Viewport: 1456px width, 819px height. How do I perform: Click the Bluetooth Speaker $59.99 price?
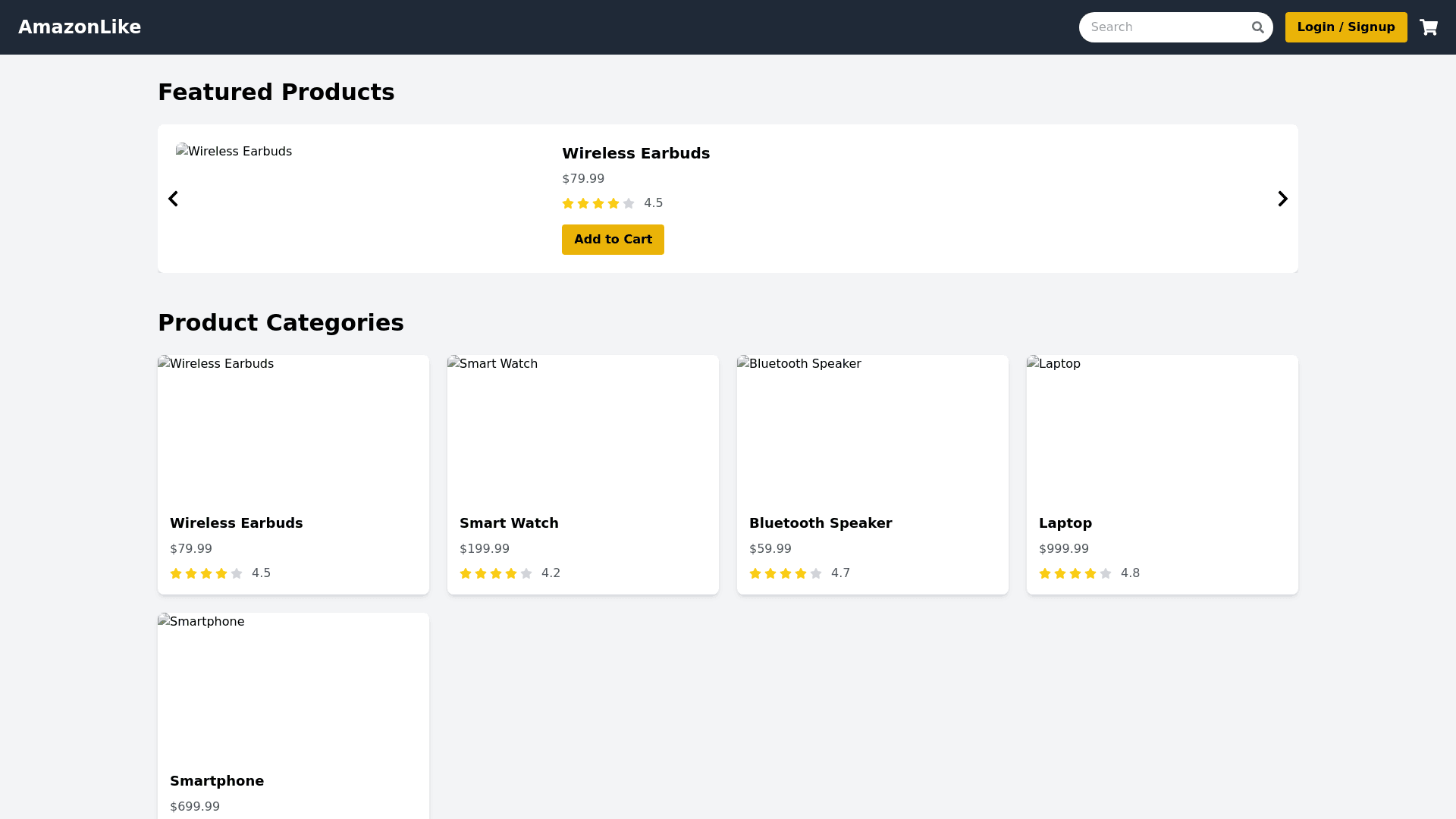(770, 548)
